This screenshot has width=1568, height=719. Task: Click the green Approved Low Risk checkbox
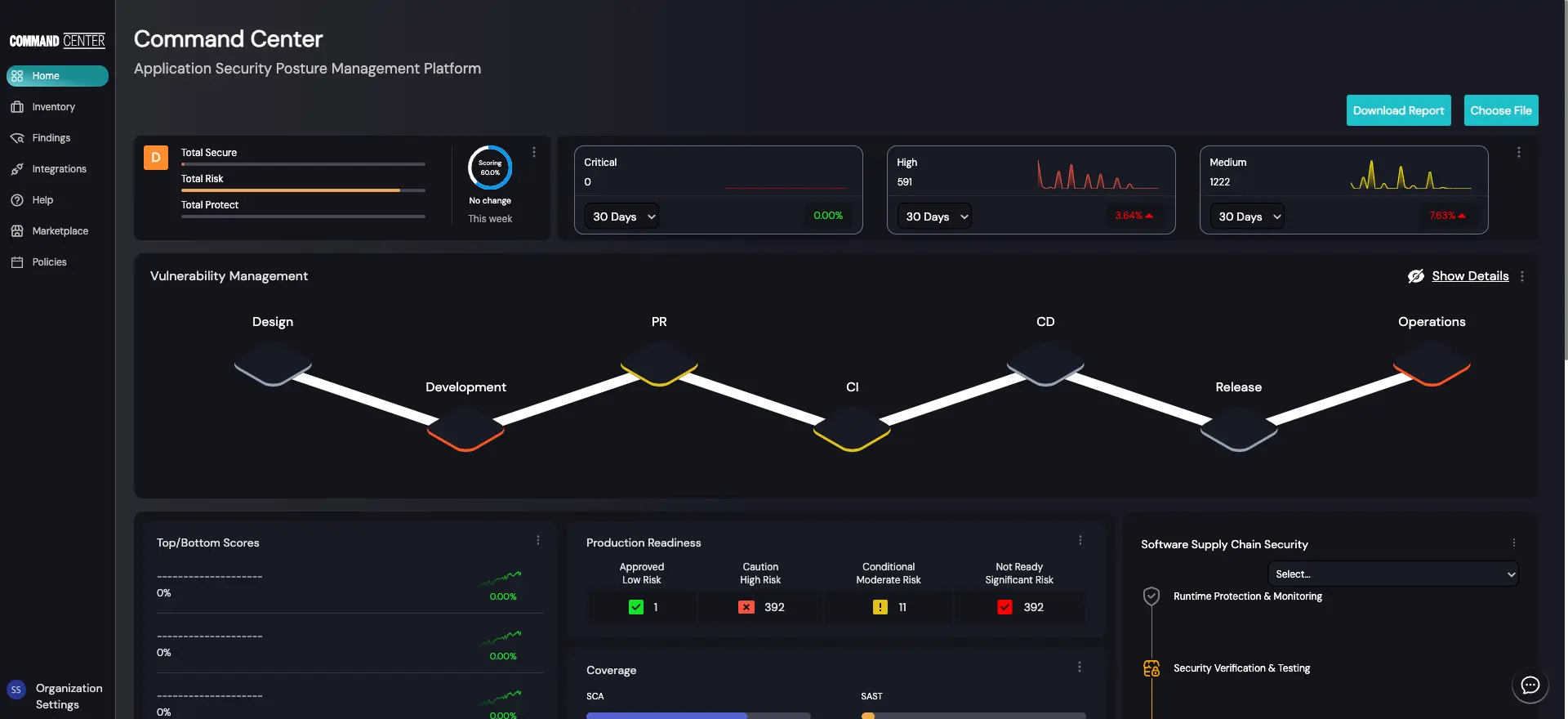pyautogui.click(x=636, y=607)
